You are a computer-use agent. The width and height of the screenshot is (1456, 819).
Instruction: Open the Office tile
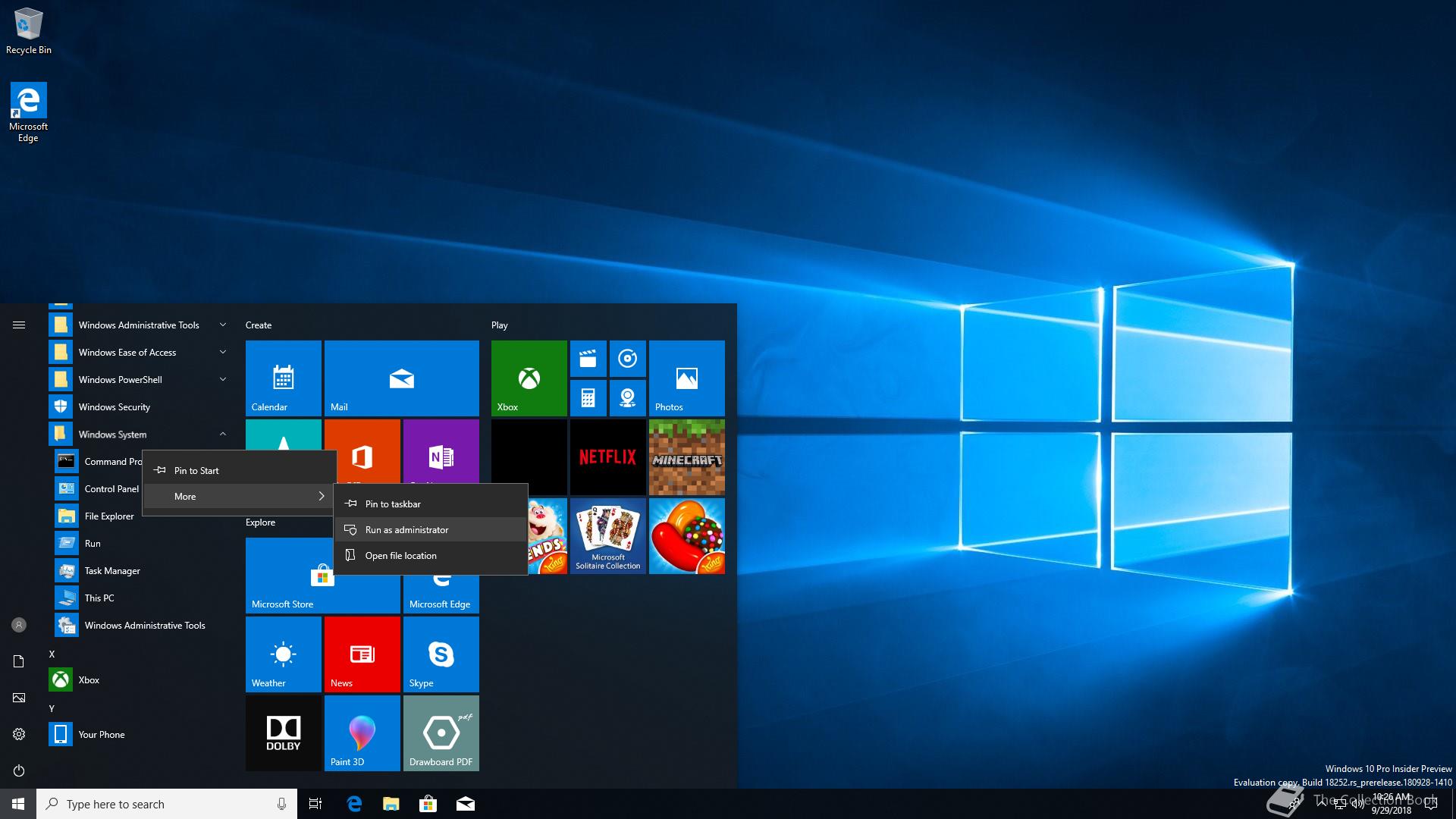362,452
